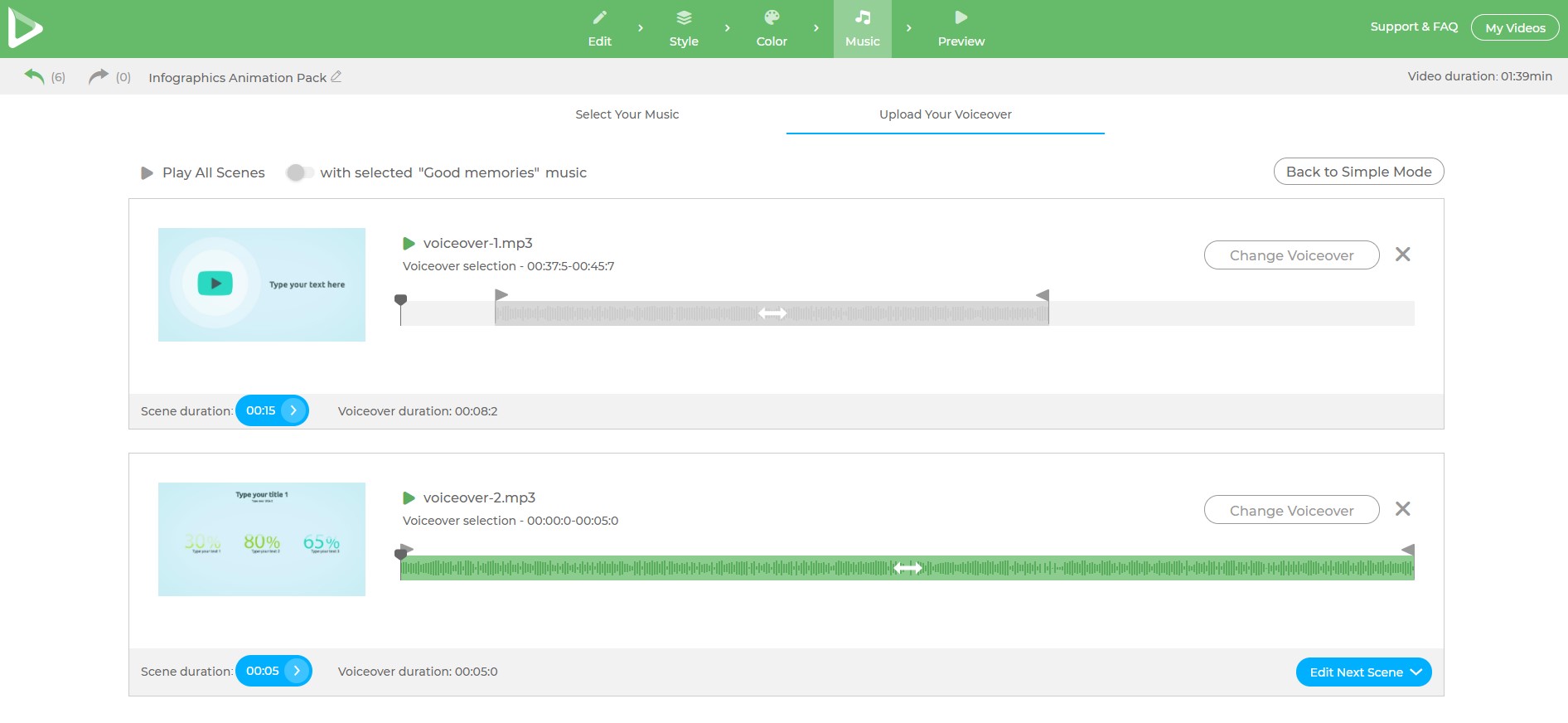Toggle the "Good memories" music switch
The height and width of the screenshot is (723, 1568).
[299, 172]
